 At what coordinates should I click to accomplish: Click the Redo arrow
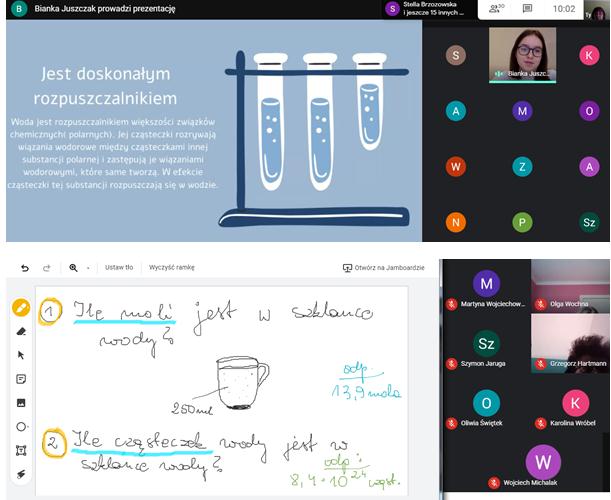(x=46, y=268)
